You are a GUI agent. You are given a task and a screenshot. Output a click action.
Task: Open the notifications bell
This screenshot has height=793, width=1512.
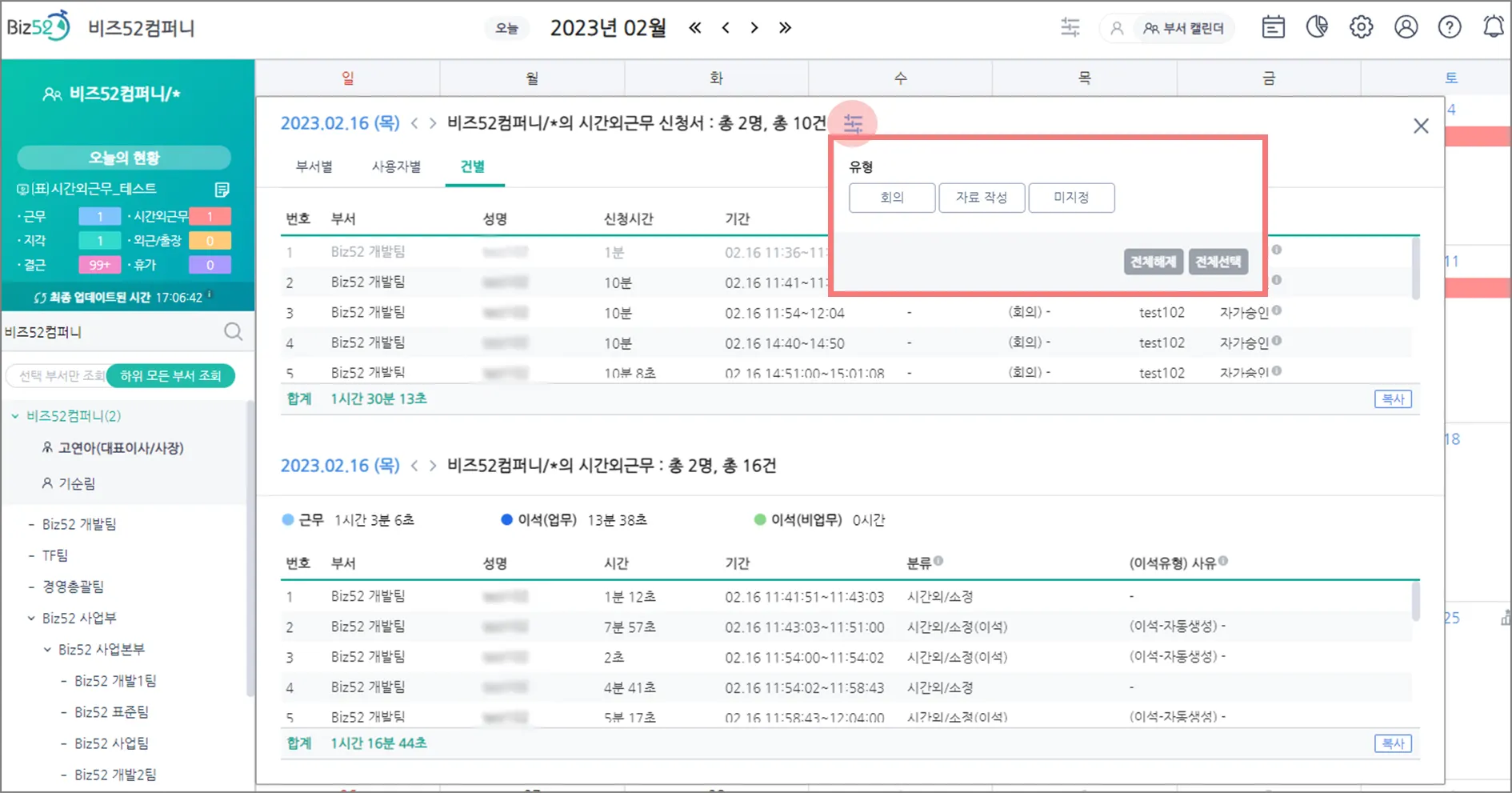[x=1494, y=27]
